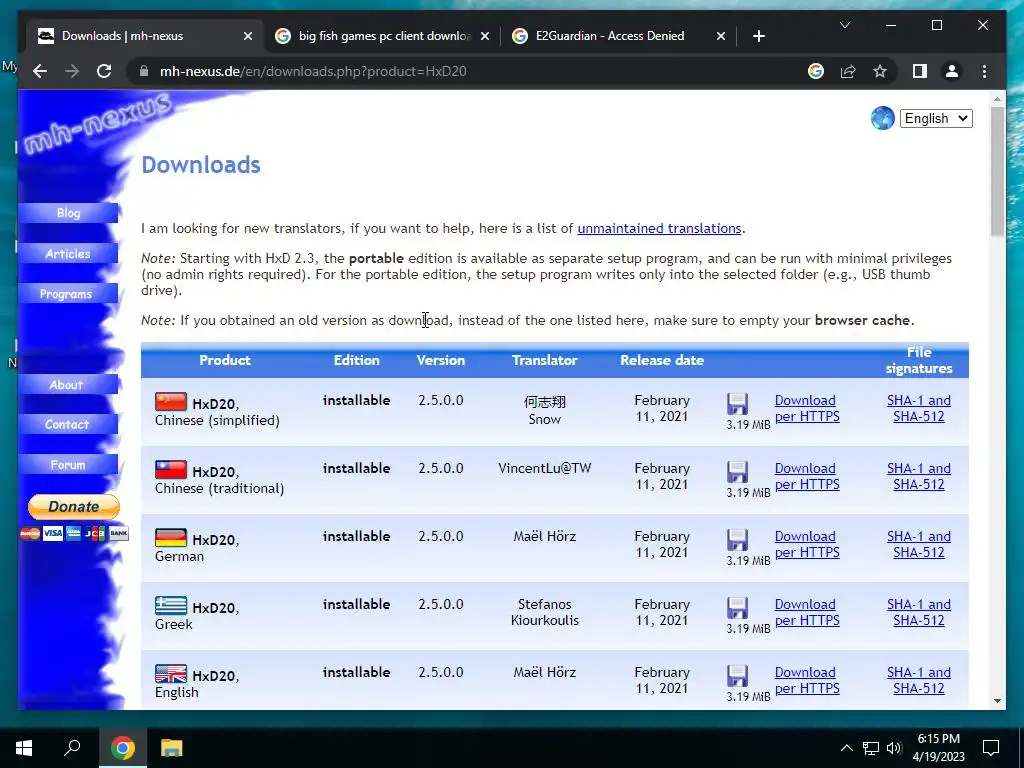Close the Downloads mh-nexus tab

(248, 36)
